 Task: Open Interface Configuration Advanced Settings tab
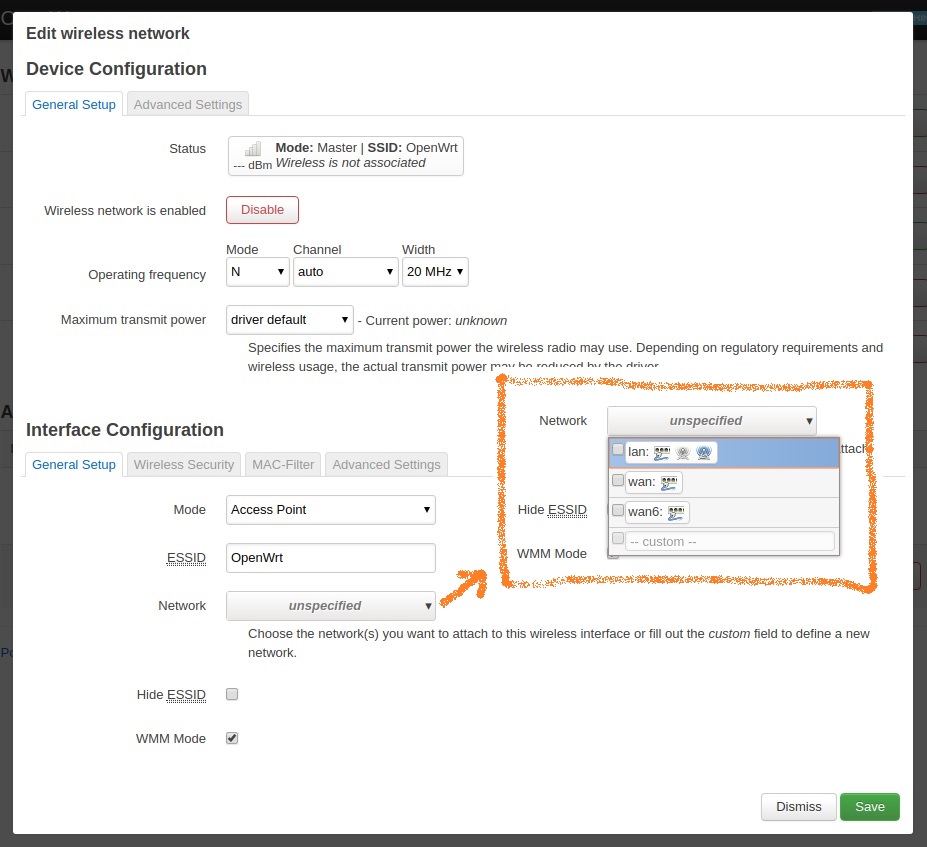pyautogui.click(x=387, y=465)
